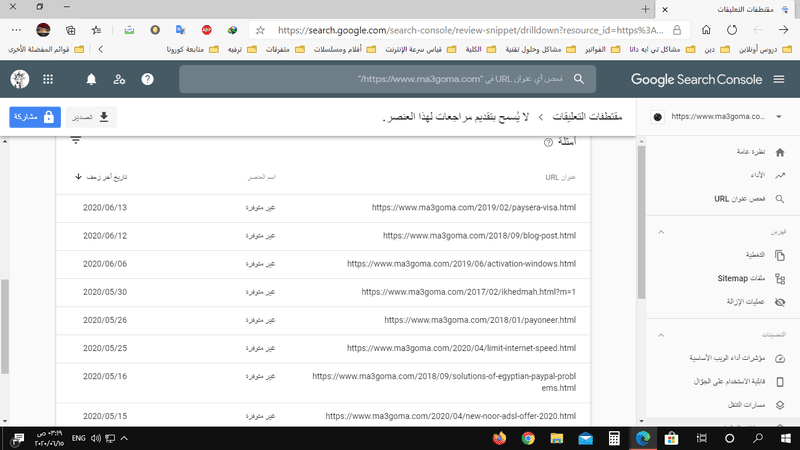Screen dimensions: 800x450
Task: Click the ENG language indicator
Action: pyautogui.click(x=78, y=438)
